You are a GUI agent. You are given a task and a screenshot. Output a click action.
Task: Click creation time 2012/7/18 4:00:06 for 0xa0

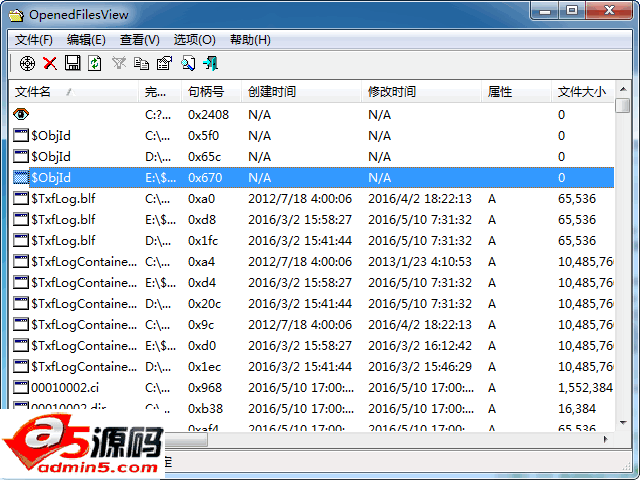point(300,199)
